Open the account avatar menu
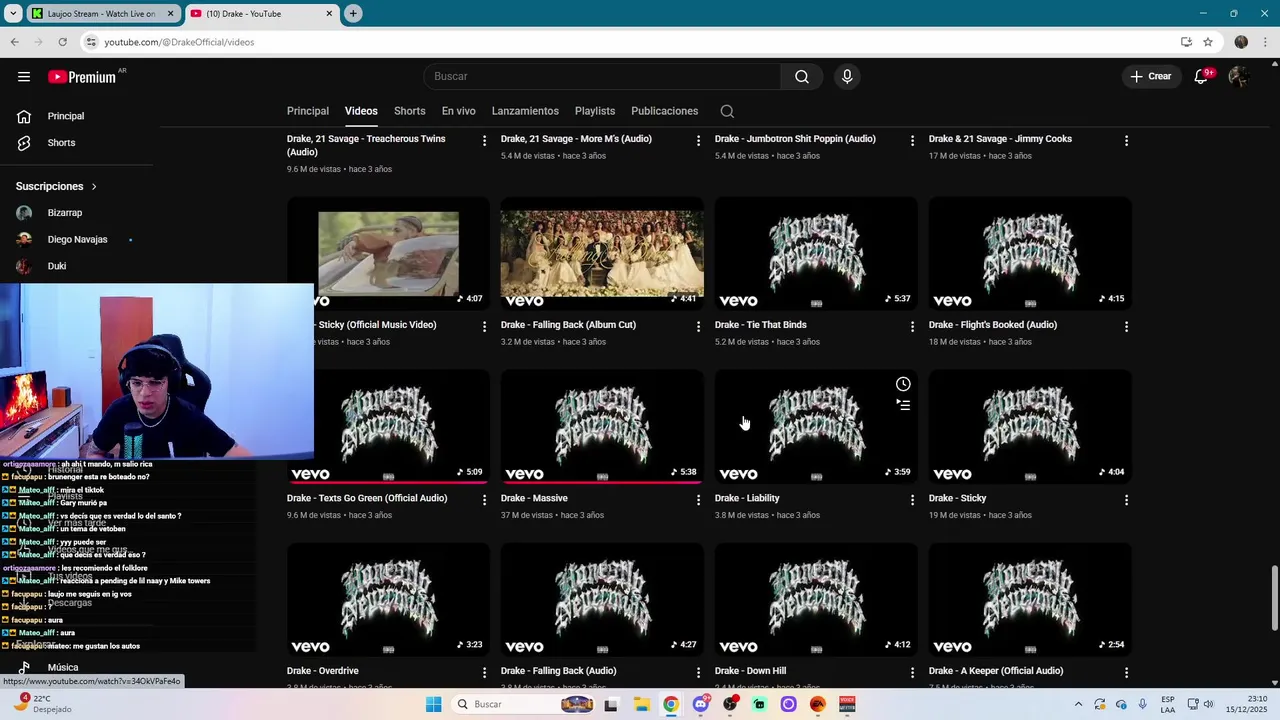Image resolution: width=1280 pixels, height=720 pixels. pos(1239,77)
